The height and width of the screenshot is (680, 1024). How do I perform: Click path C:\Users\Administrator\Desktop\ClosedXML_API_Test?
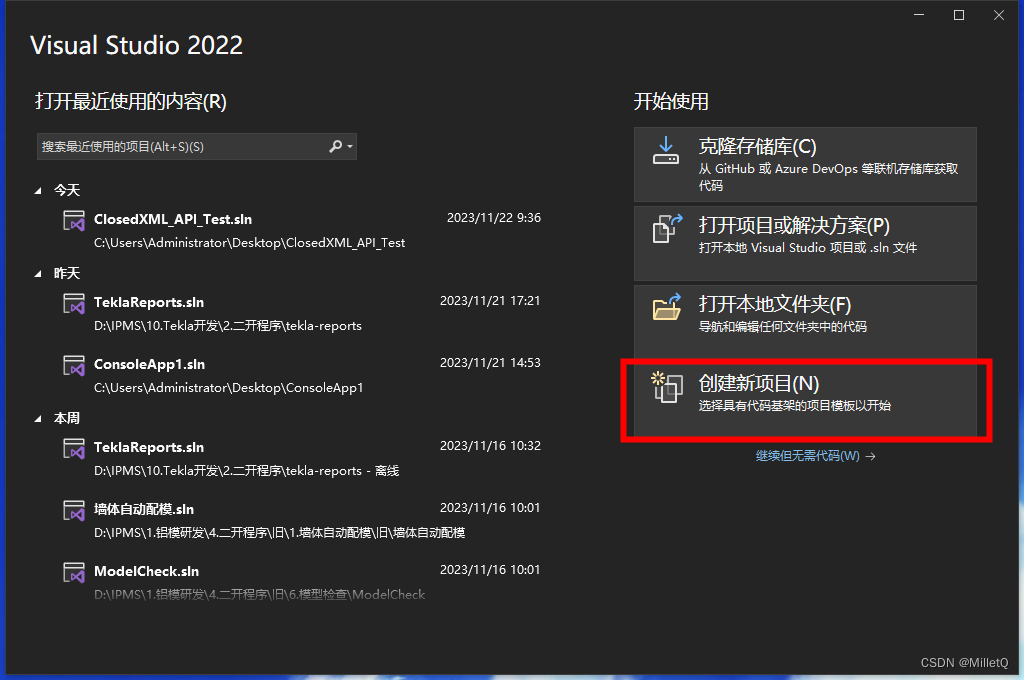(249, 242)
